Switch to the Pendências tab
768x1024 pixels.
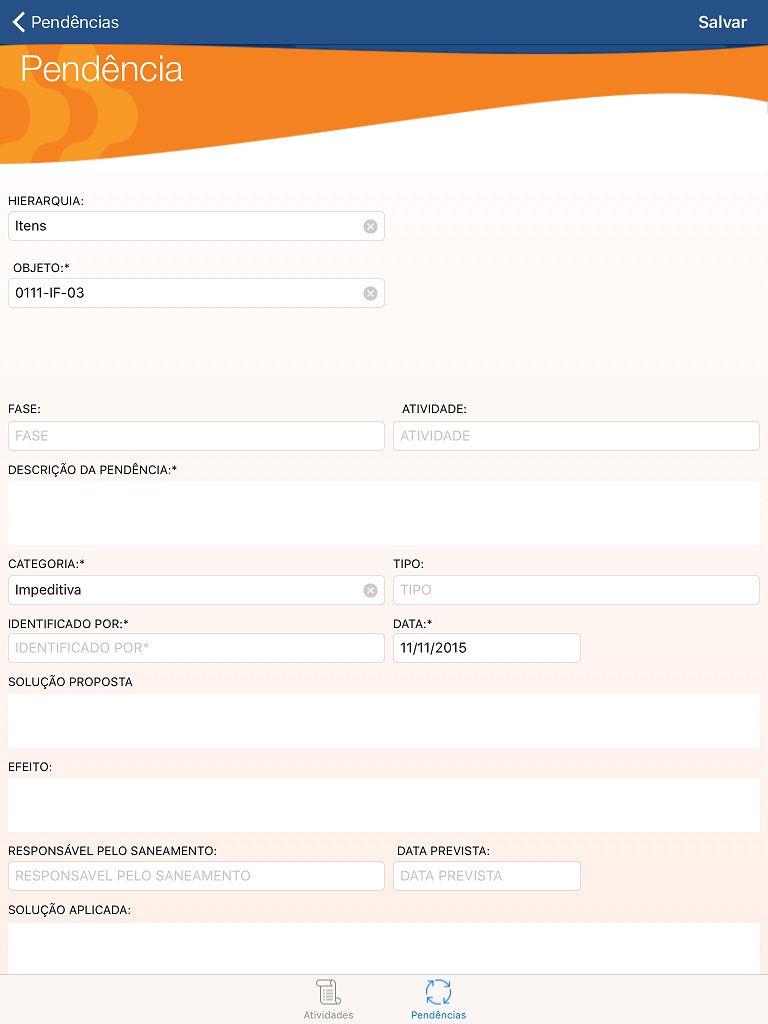[x=438, y=999]
